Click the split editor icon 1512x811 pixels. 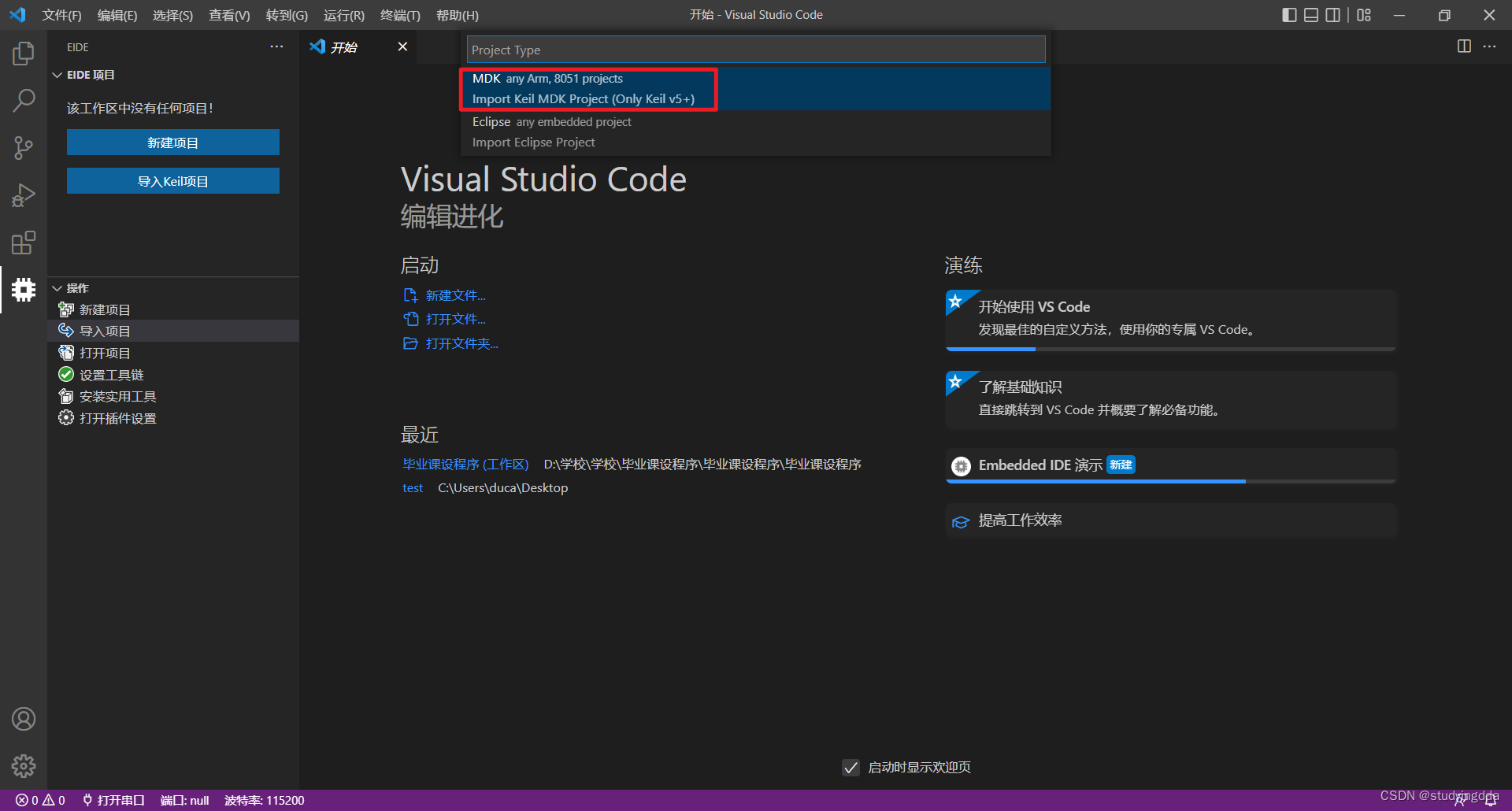[x=1464, y=46]
